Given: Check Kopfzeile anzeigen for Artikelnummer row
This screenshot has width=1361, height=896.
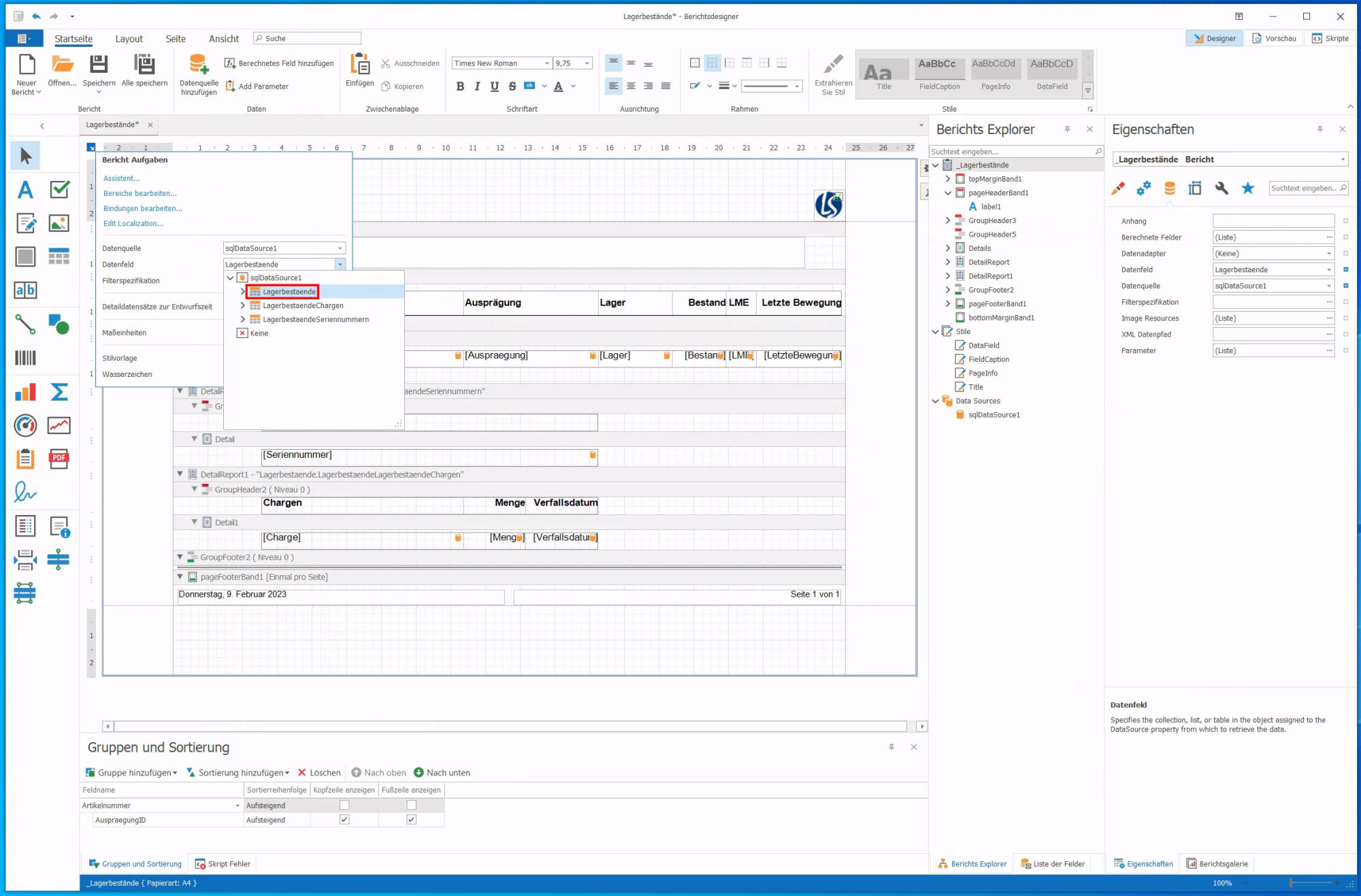Looking at the screenshot, I should [344, 806].
